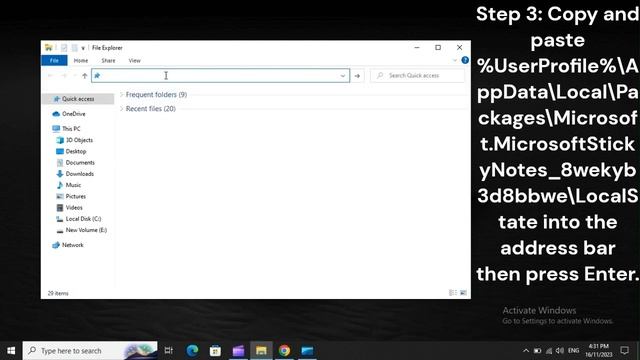The image size is (640, 360).
Task: Open the Desktop folder in the sidebar
Action: coord(76,151)
